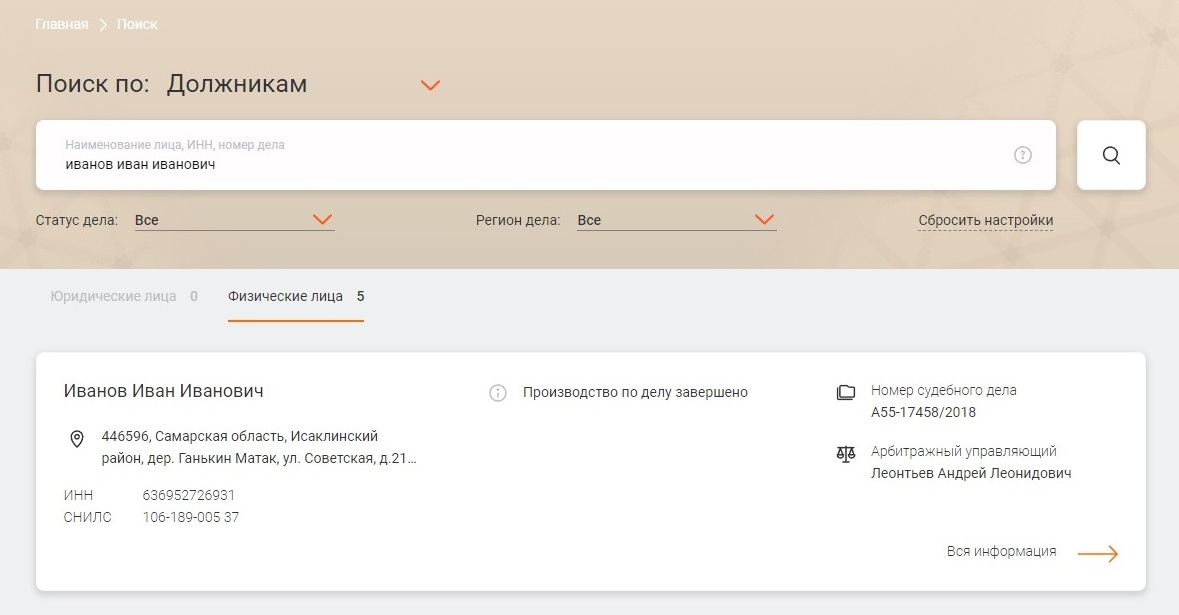1179x615 pixels.
Task: Click the Сбросить настройки link
Action: 985,220
